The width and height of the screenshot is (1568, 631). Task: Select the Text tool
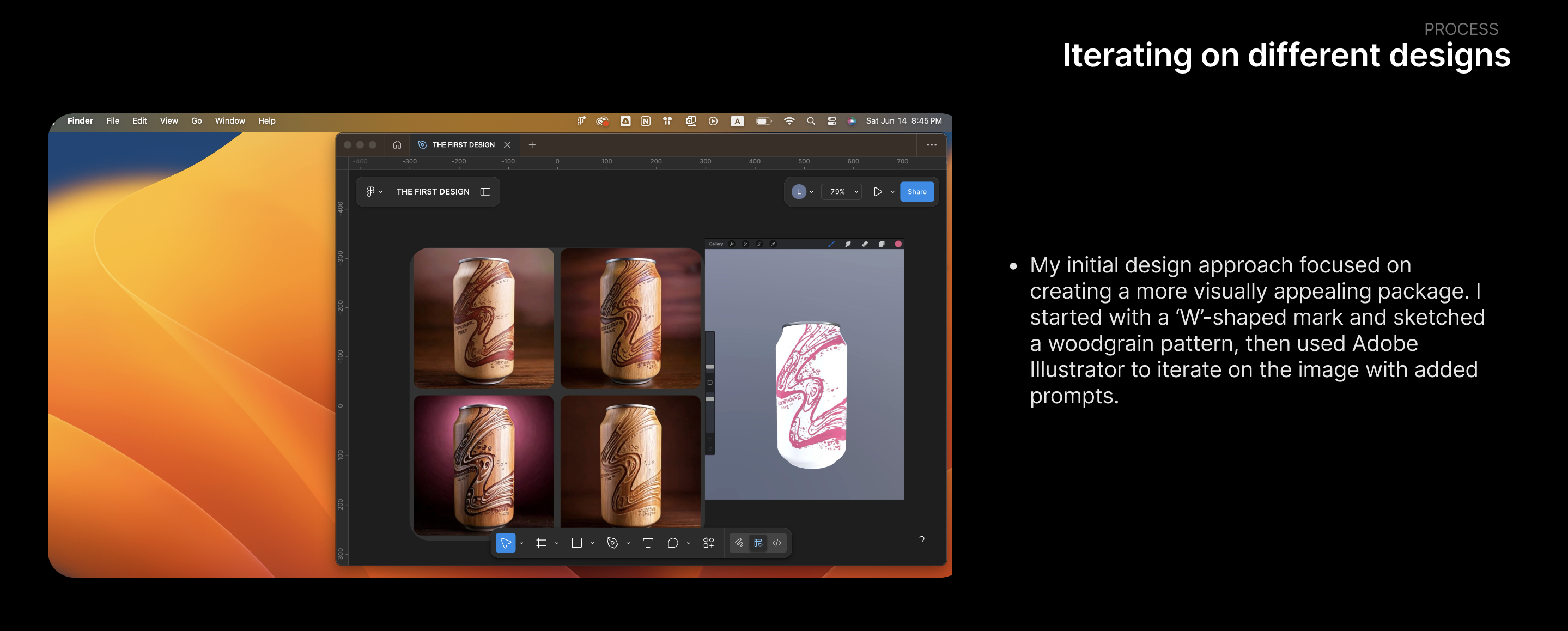point(648,543)
